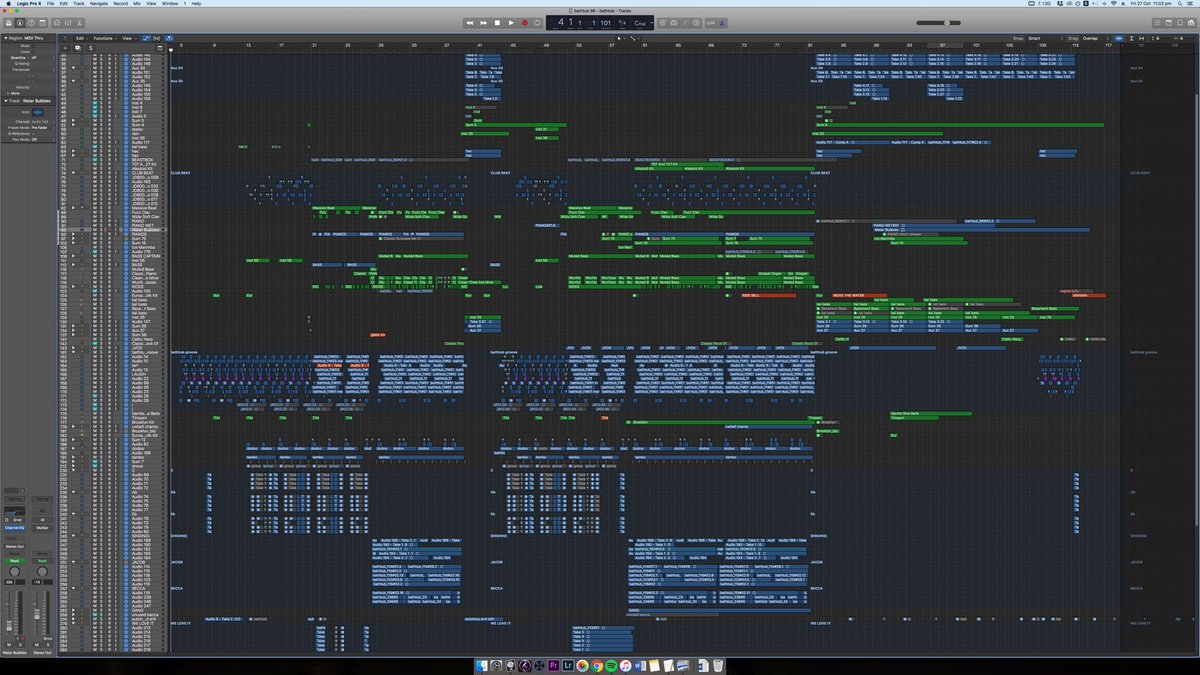Toggle the Inspector icon in control bar
1200x675 pixels.
(20, 22)
